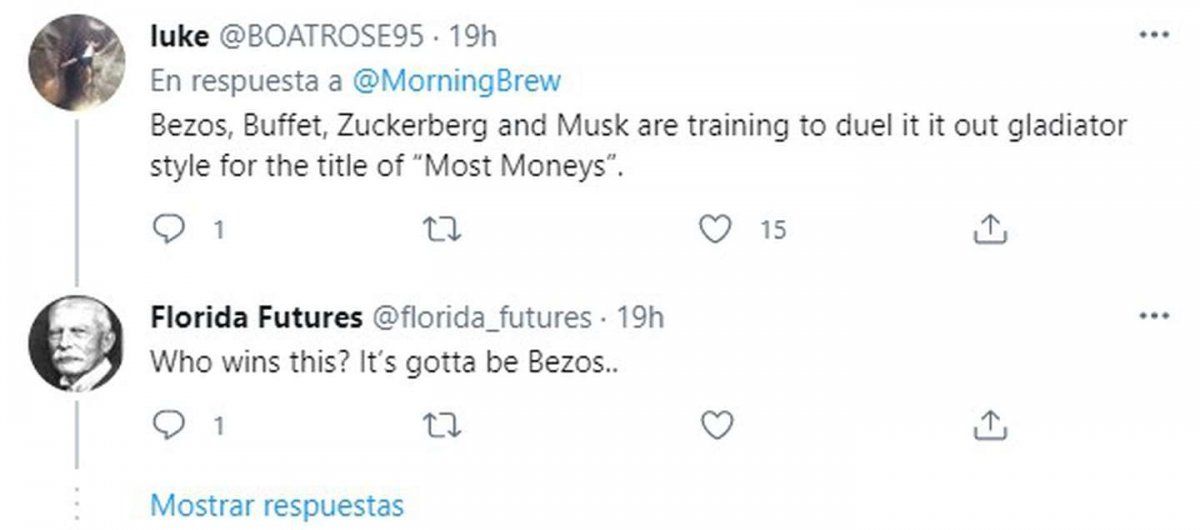Screen dimensions: 1200x530
Task: Like the Florida Futures tweet
Action: (713, 426)
